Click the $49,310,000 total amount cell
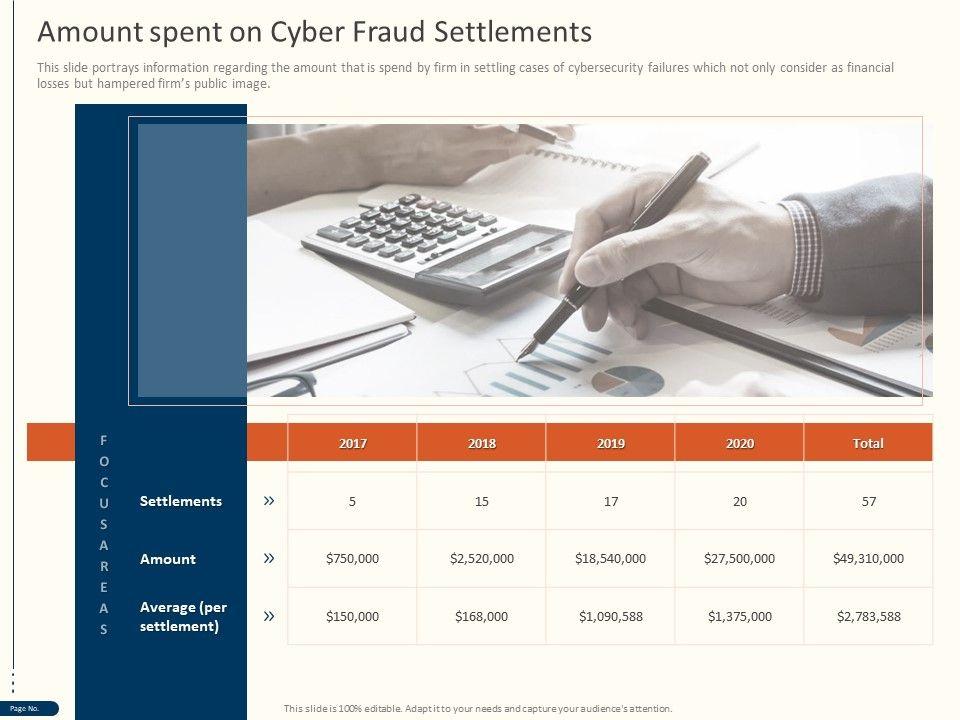Screen dimensions: 960x720 click(x=868, y=559)
